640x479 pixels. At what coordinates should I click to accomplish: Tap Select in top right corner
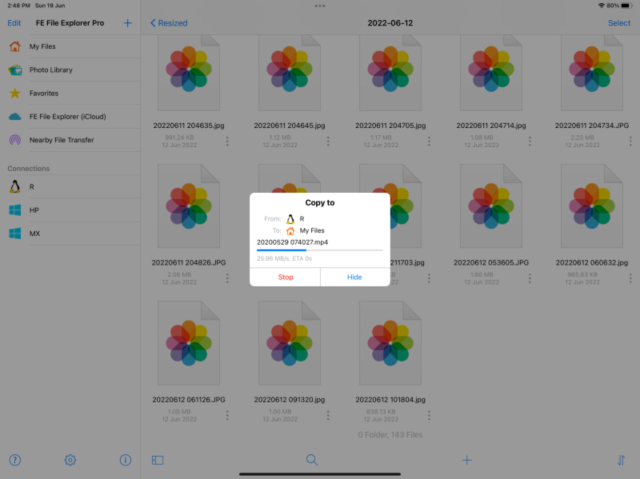[618, 22]
